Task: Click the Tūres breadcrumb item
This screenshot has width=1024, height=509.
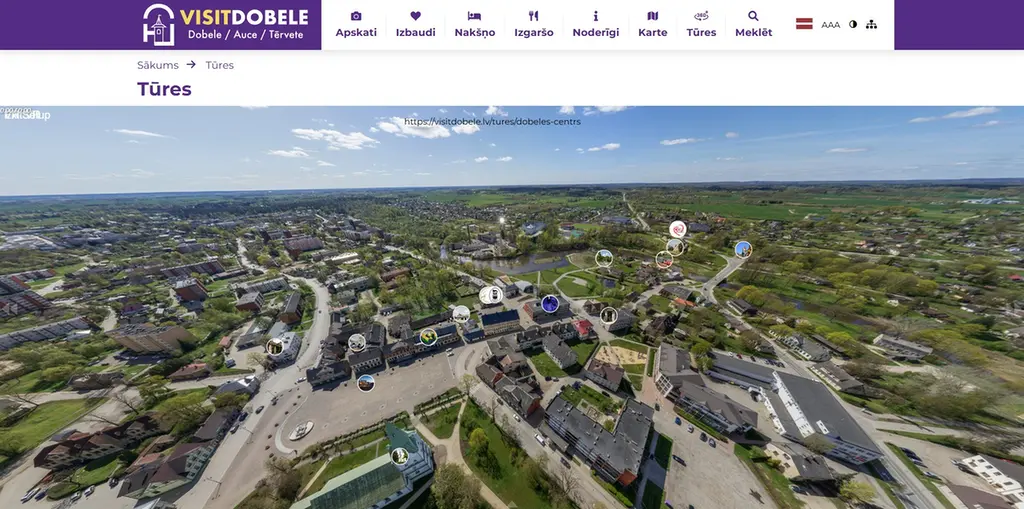Action: pos(219,65)
